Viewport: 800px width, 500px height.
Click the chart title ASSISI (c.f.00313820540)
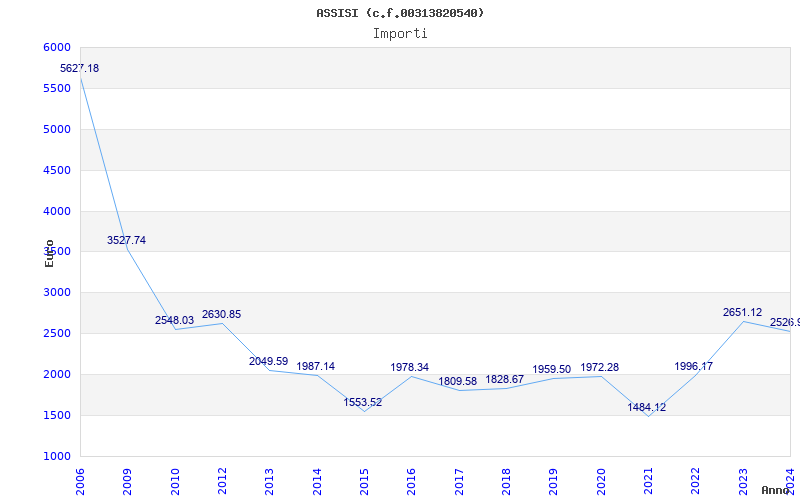coord(400,13)
